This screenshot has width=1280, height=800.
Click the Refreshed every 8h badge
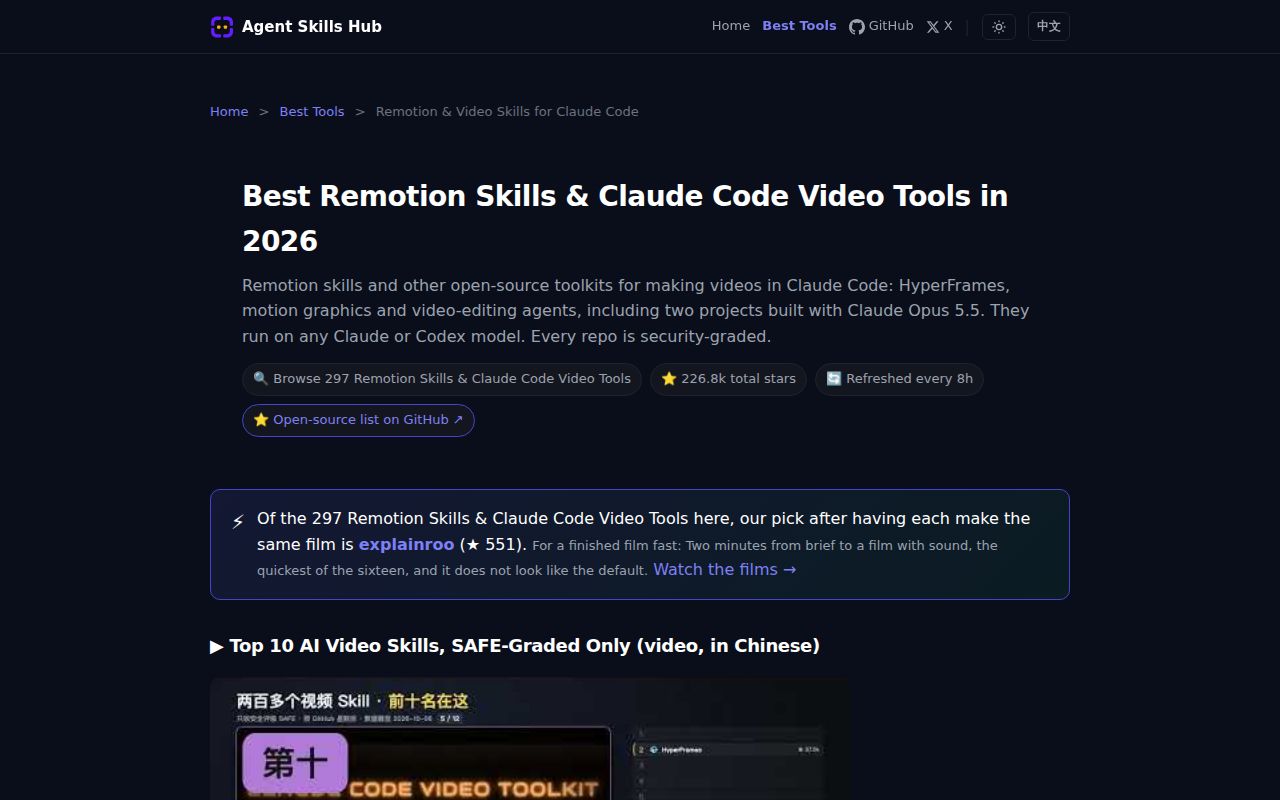[x=900, y=379]
